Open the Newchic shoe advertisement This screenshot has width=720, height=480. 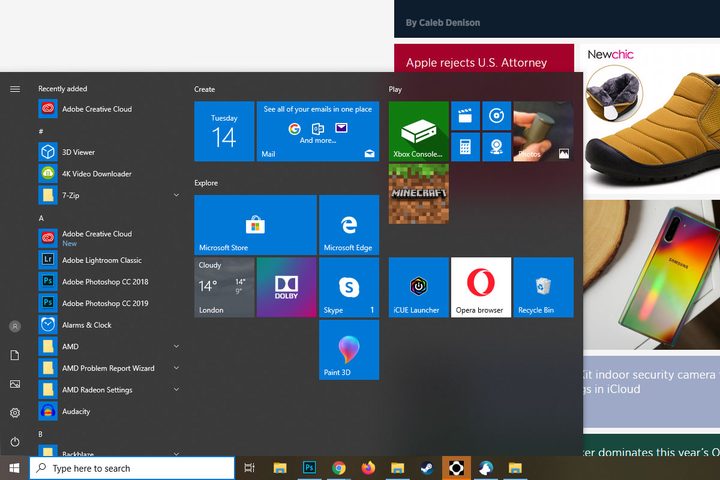[x=652, y=119]
